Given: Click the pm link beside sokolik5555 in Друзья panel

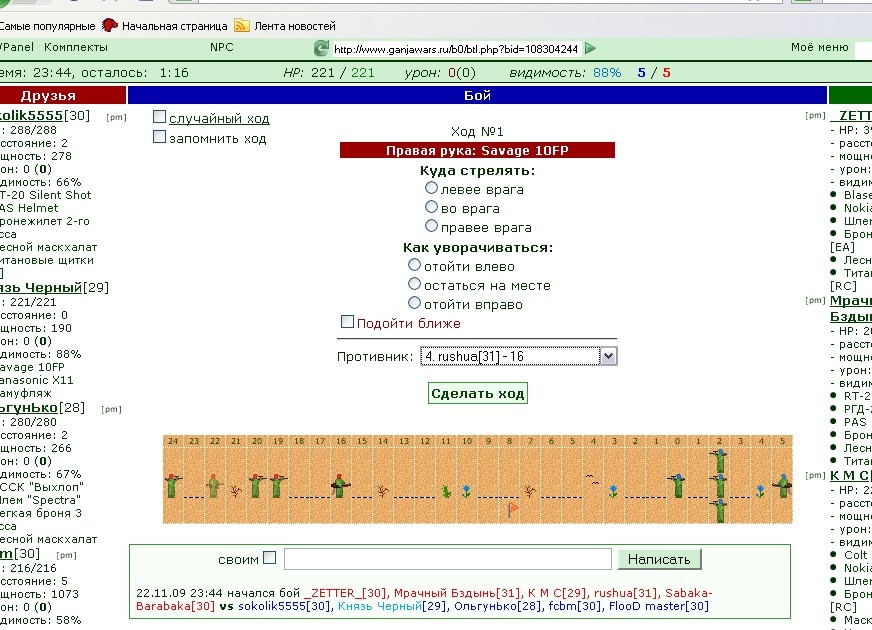Looking at the screenshot, I should point(116,117).
